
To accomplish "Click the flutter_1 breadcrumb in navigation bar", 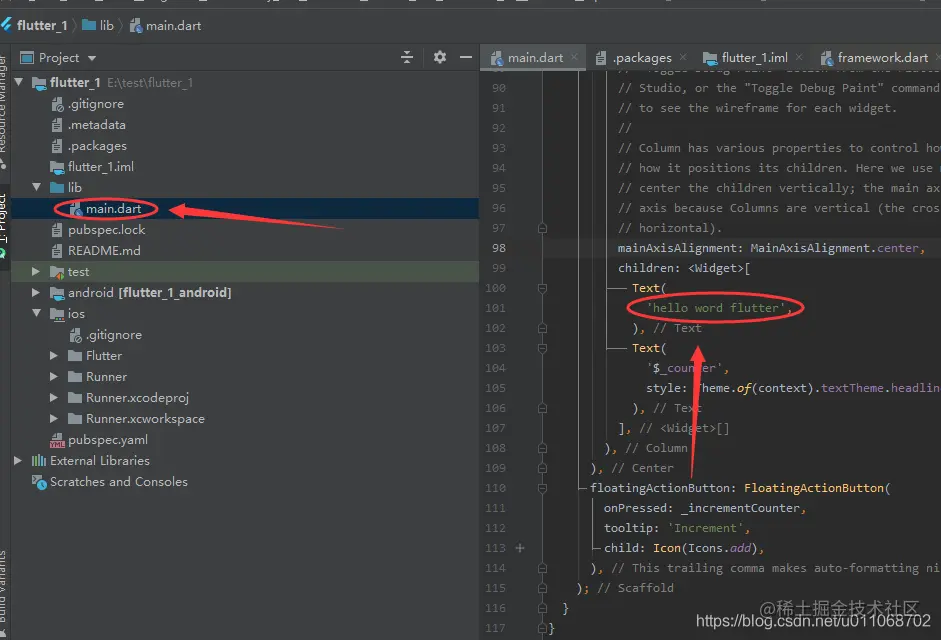I will 41,25.
